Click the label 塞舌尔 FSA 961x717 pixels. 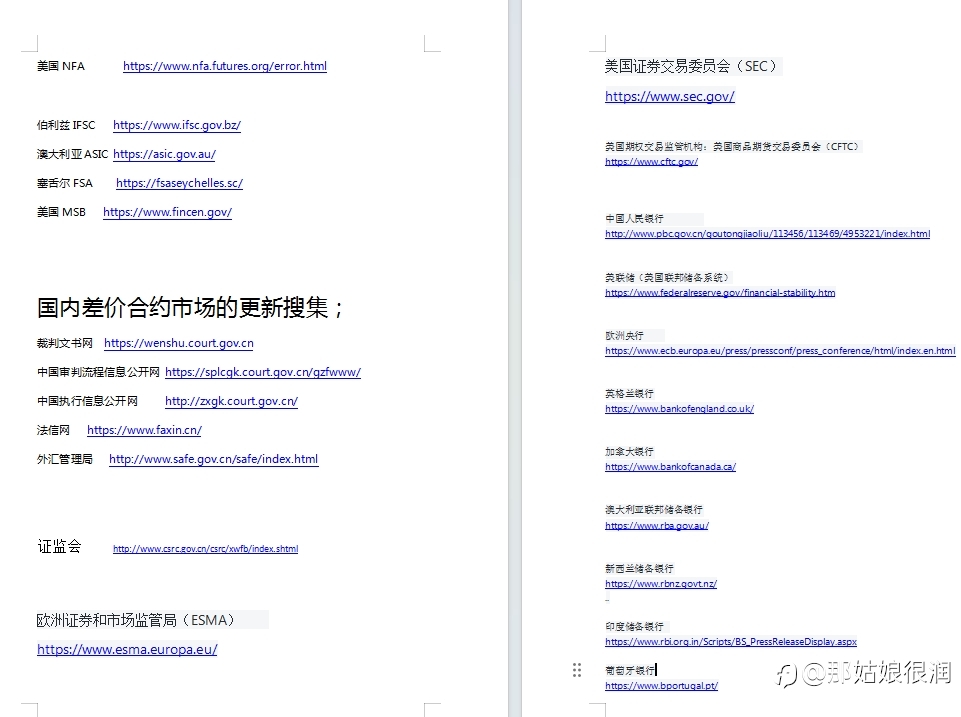point(65,183)
